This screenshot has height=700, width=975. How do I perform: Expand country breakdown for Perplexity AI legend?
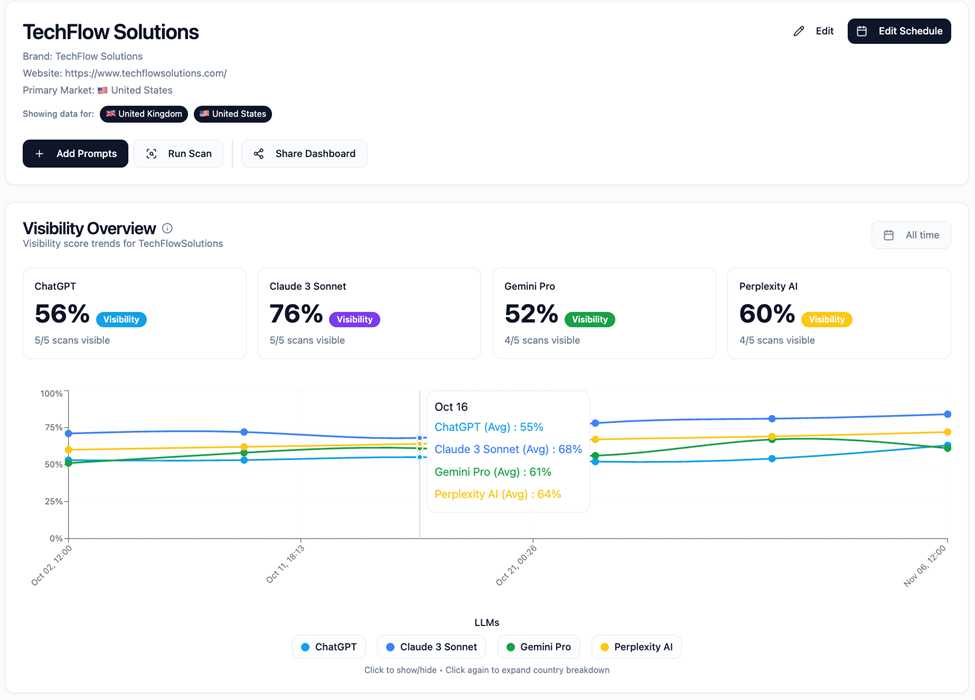pos(636,647)
